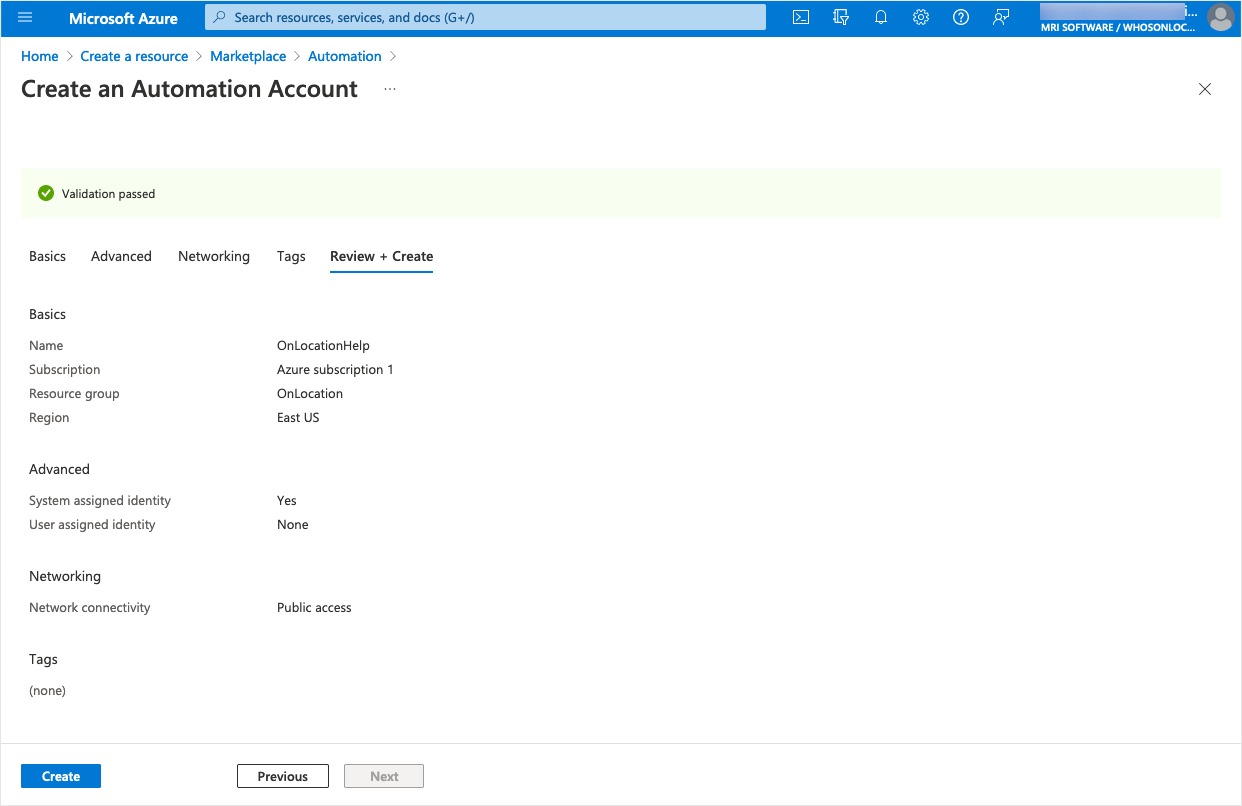Click the (none) tags value
Viewport: 1242px width, 806px height.
(47, 690)
